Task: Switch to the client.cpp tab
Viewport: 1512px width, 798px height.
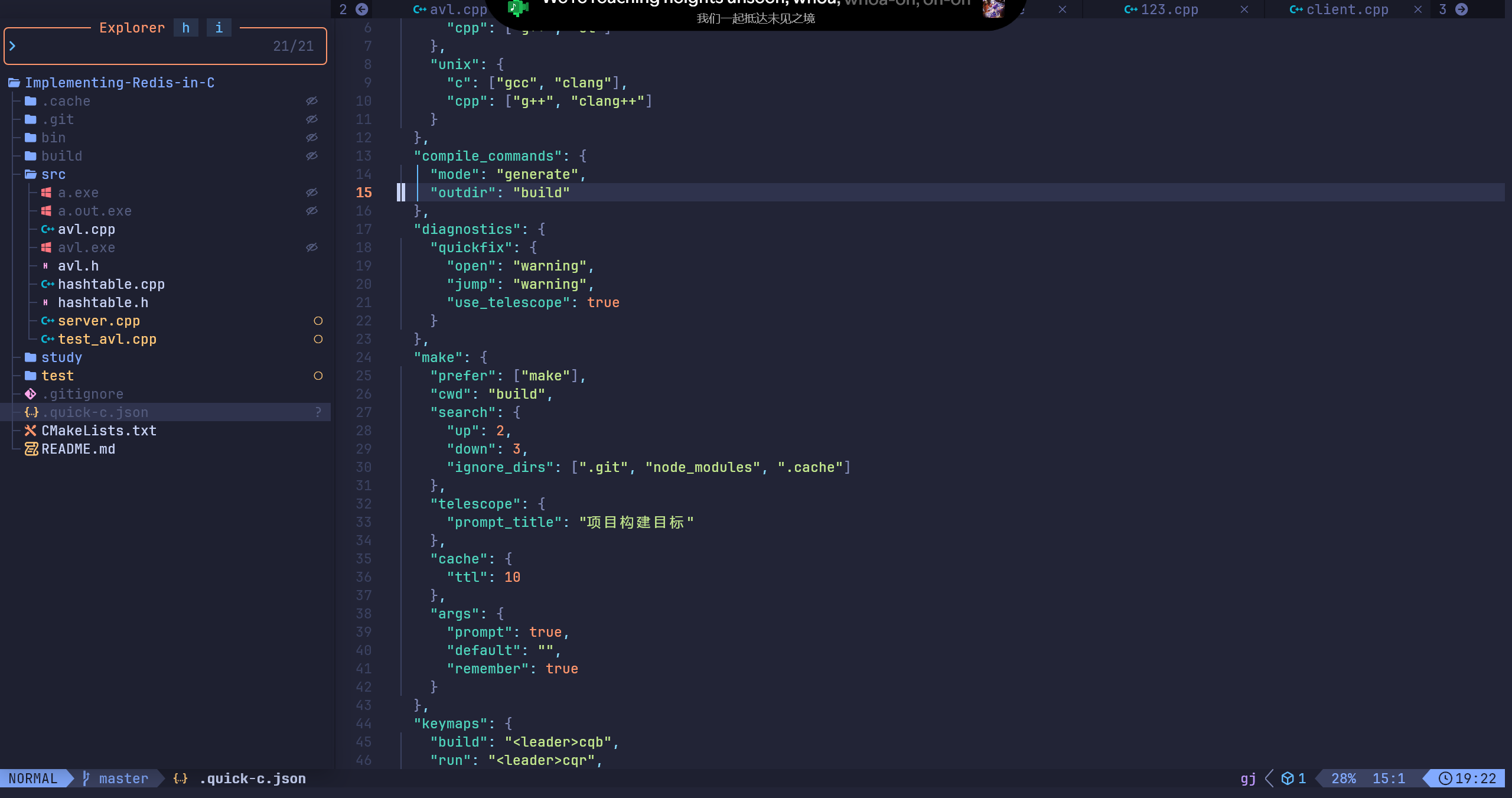Action: pyautogui.click(x=1346, y=9)
